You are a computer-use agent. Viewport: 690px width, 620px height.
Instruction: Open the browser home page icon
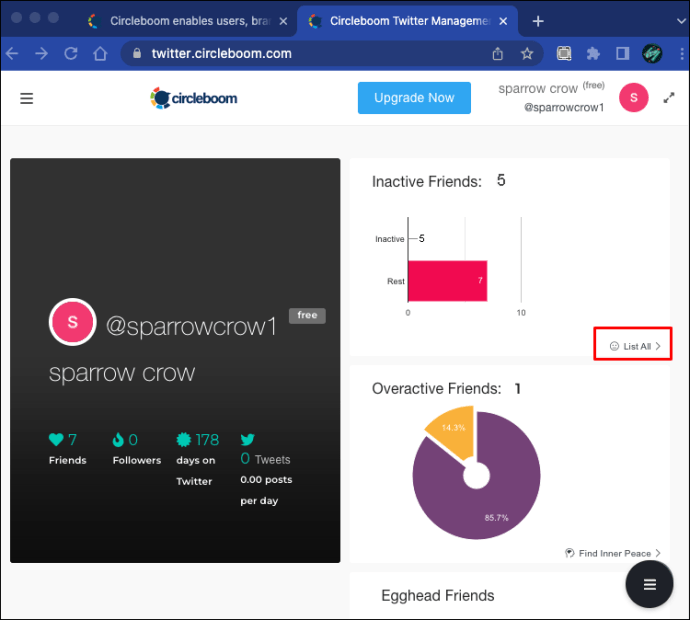[x=100, y=54]
